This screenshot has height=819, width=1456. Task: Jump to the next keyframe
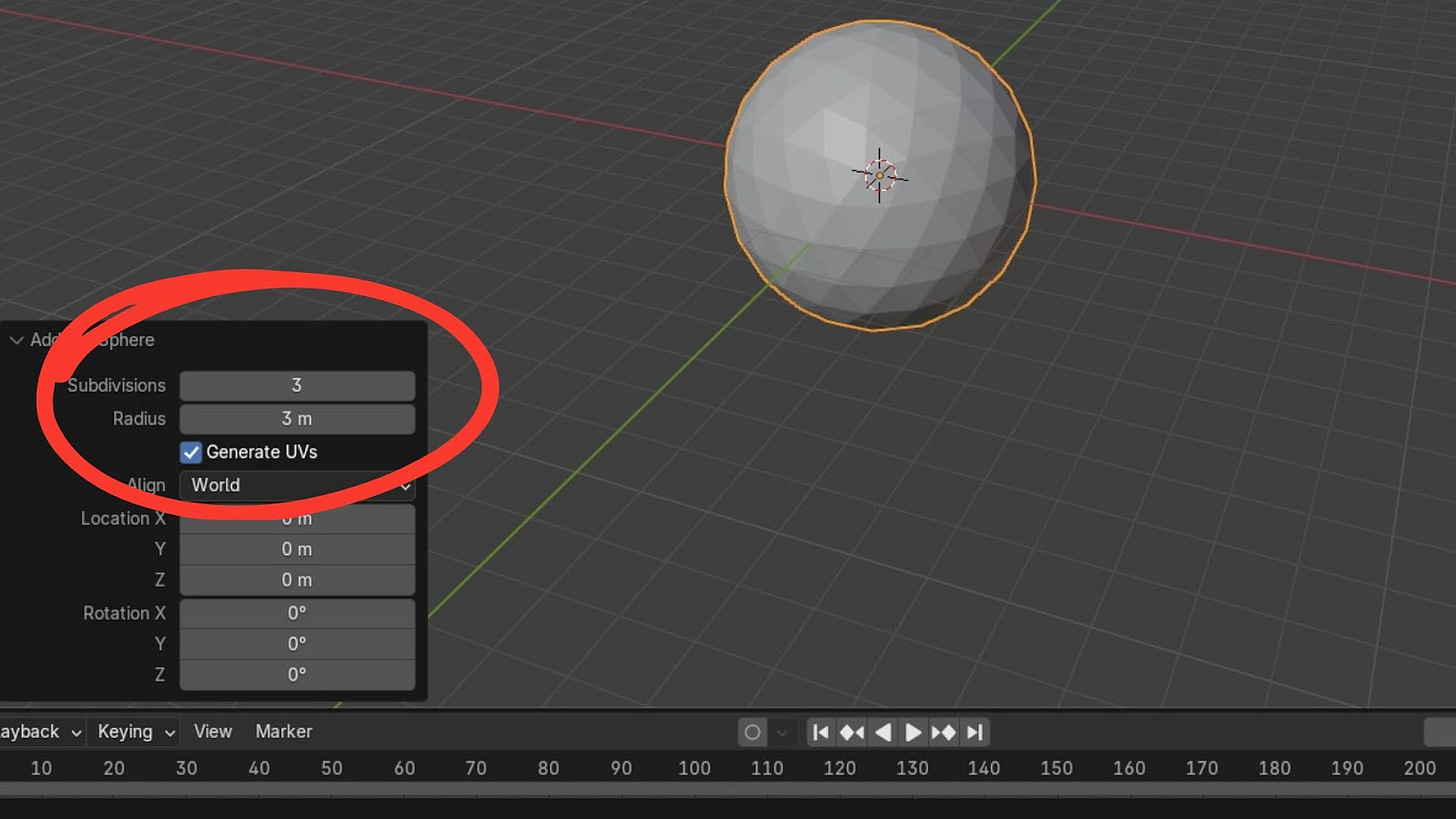[944, 732]
